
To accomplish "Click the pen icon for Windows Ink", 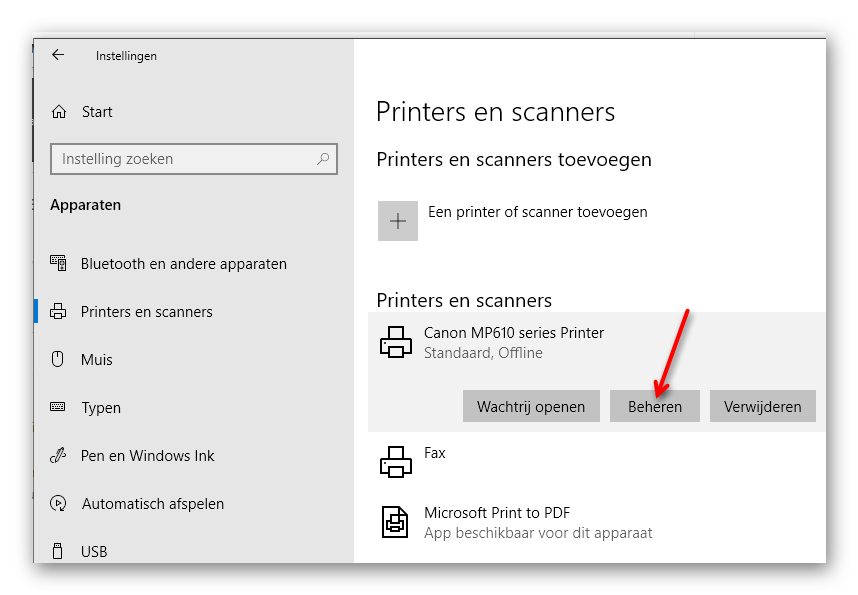I will (x=58, y=455).
